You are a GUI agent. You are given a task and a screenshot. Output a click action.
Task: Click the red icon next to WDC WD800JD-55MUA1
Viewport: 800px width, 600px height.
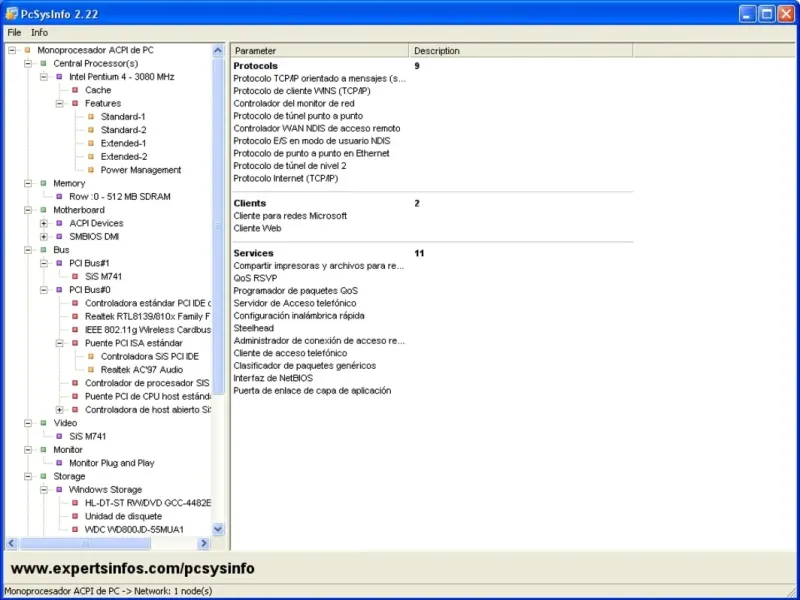click(75, 530)
